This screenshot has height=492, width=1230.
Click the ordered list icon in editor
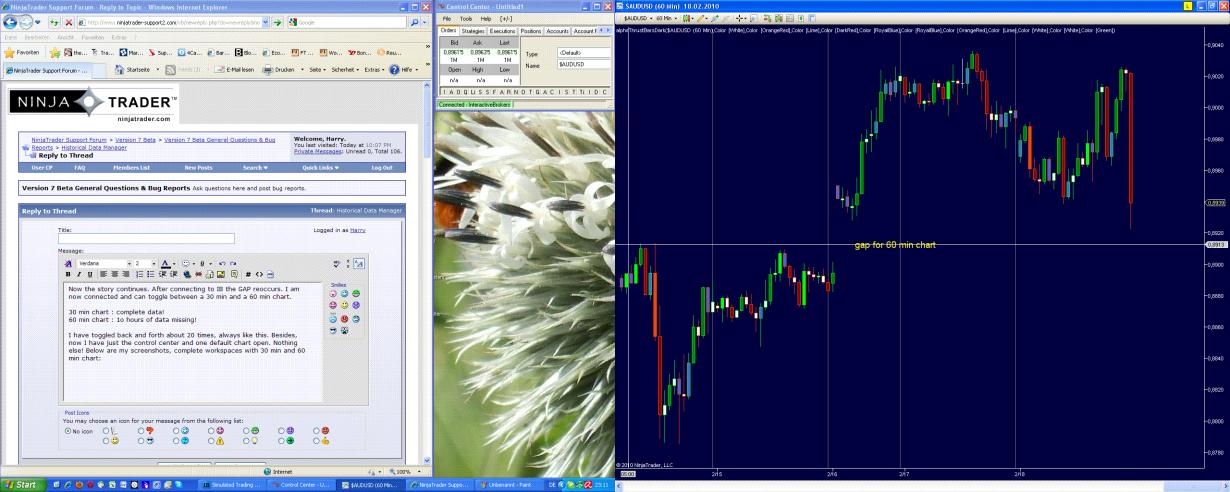pyautogui.click(x=139, y=274)
